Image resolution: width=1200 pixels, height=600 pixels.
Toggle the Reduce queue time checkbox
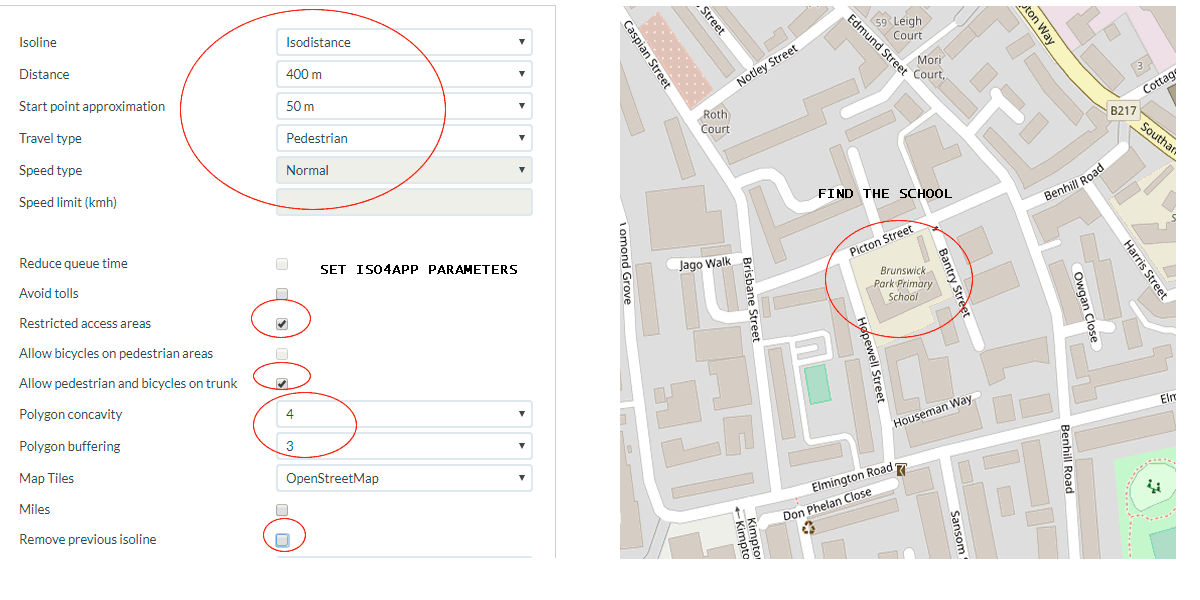tap(282, 264)
